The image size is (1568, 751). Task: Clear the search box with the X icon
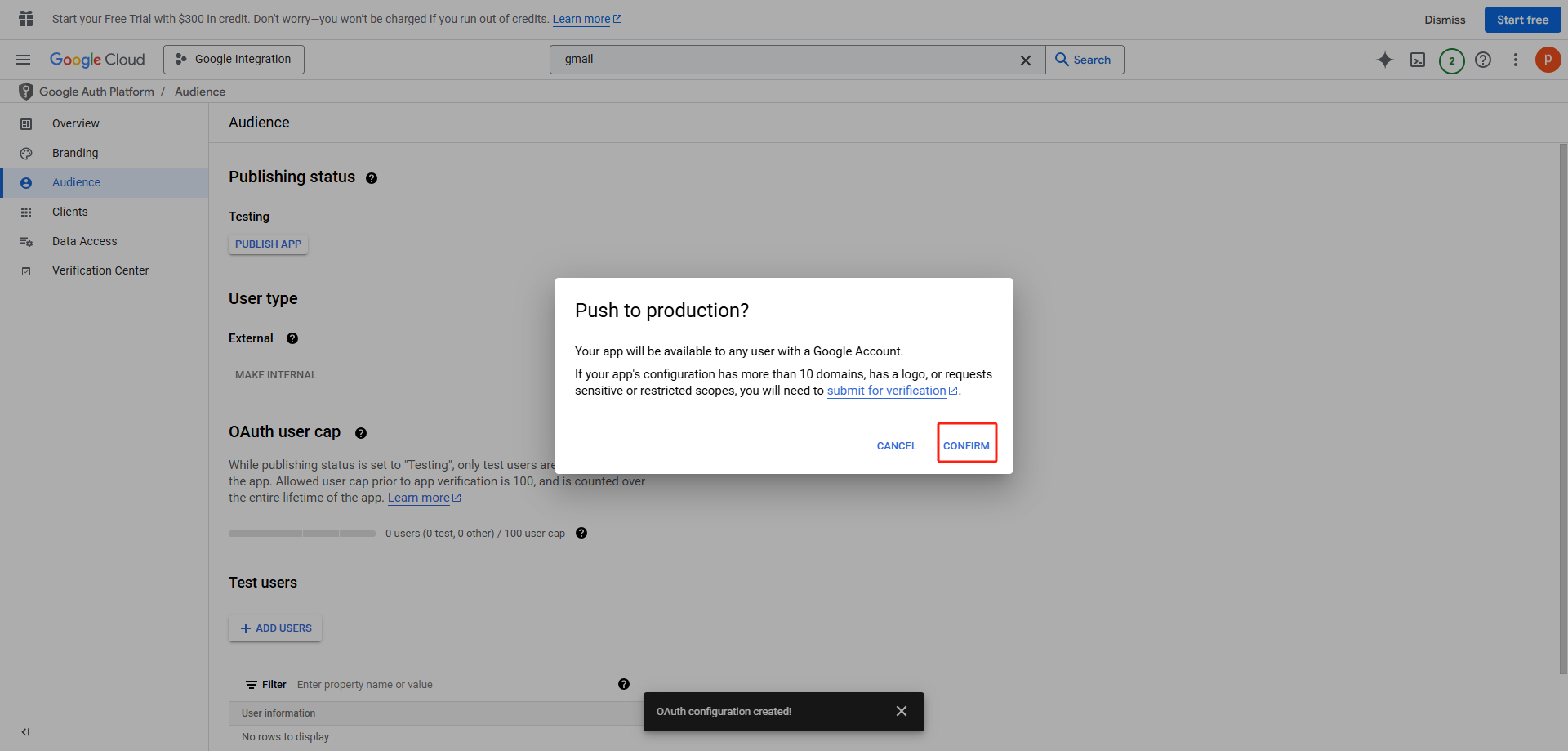pos(1026,60)
